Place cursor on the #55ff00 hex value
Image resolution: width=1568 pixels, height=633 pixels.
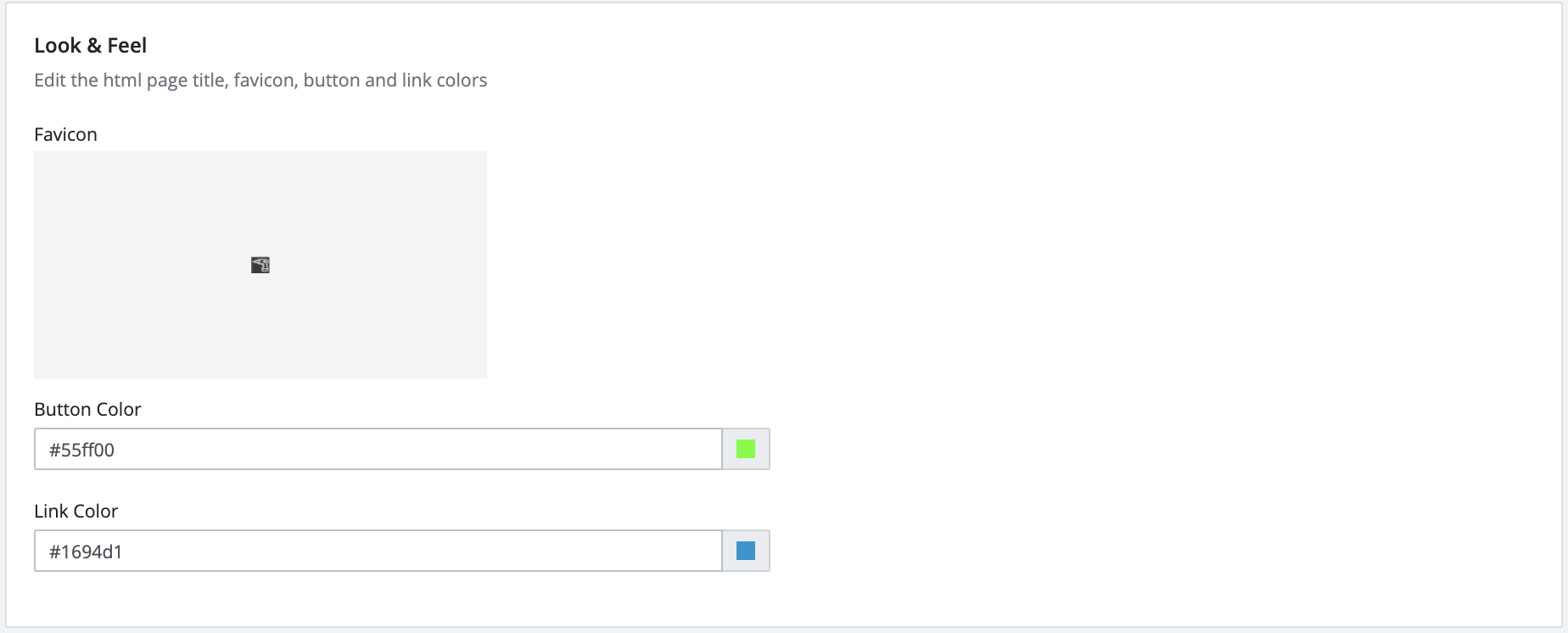pos(81,450)
